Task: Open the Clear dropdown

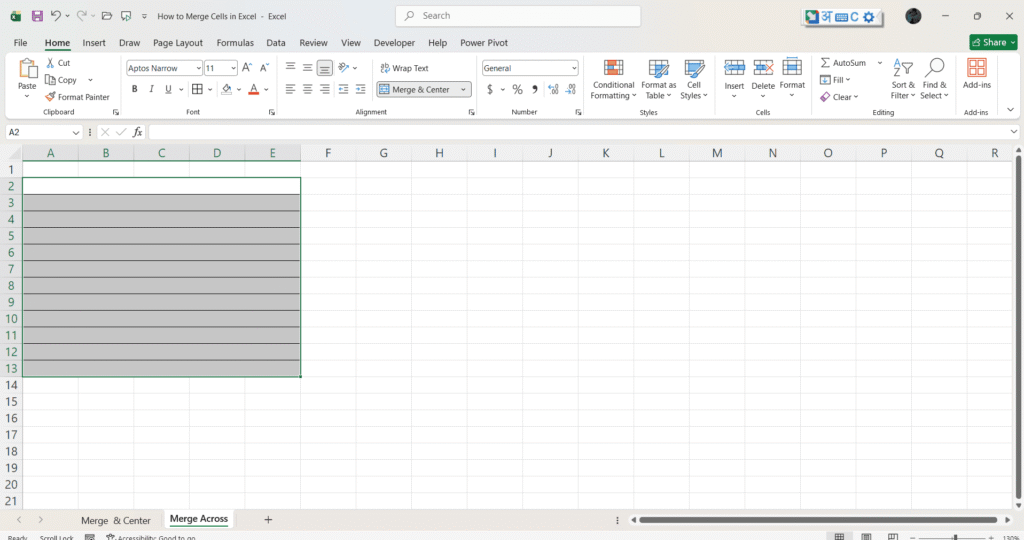Action: tap(839, 97)
